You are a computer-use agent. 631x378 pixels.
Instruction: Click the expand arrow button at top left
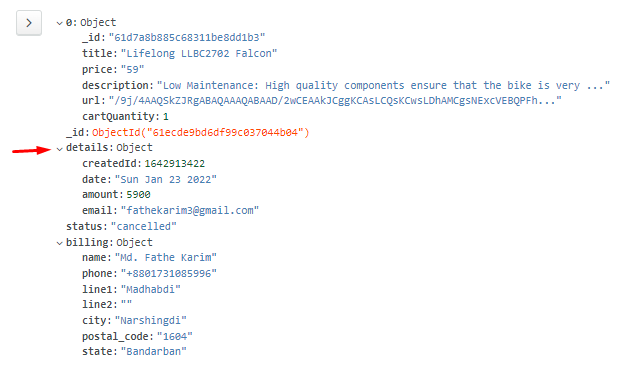[29, 23]
